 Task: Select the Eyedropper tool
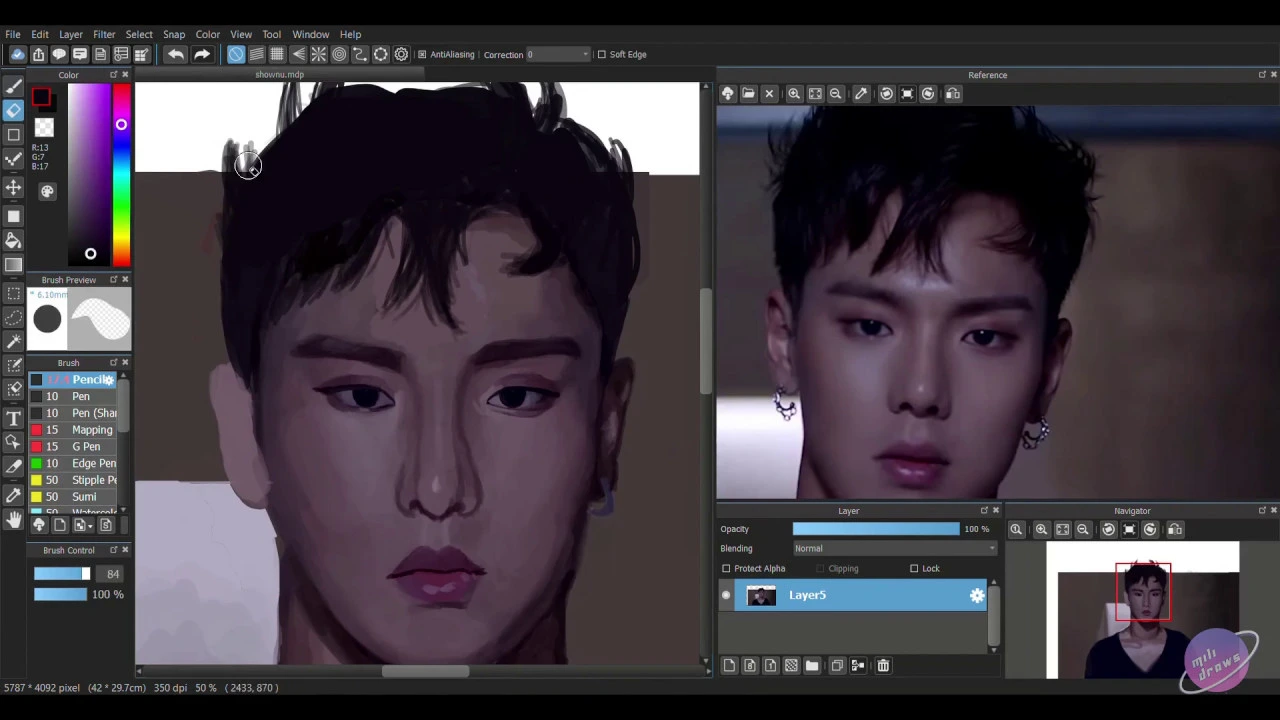[14, 494]
